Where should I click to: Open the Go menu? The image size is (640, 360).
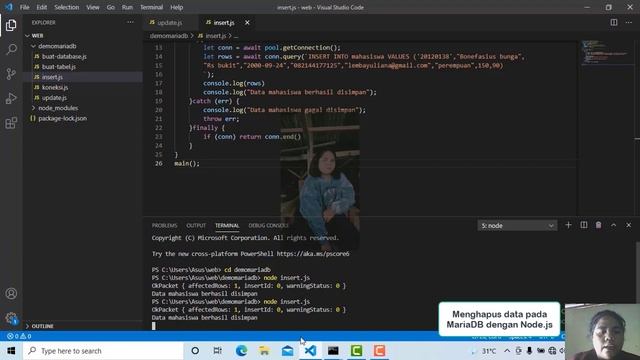111,7
